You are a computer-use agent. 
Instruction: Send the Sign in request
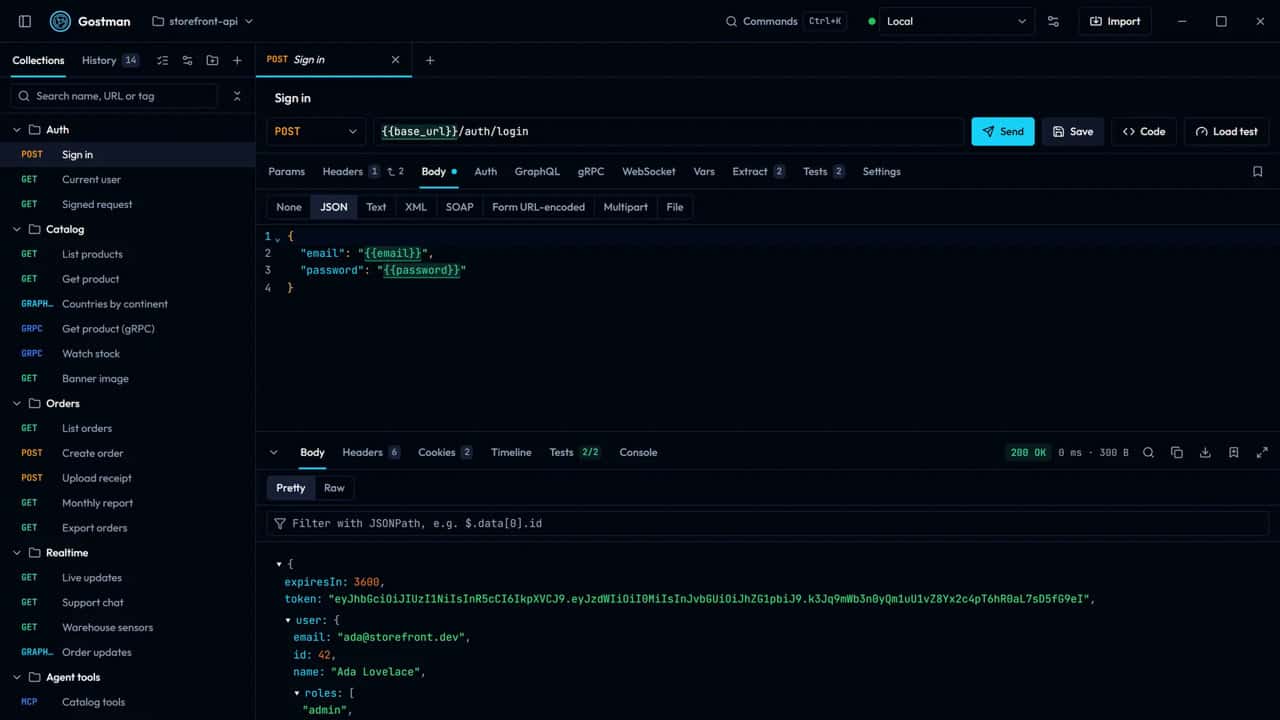[x=1003, y=131]
